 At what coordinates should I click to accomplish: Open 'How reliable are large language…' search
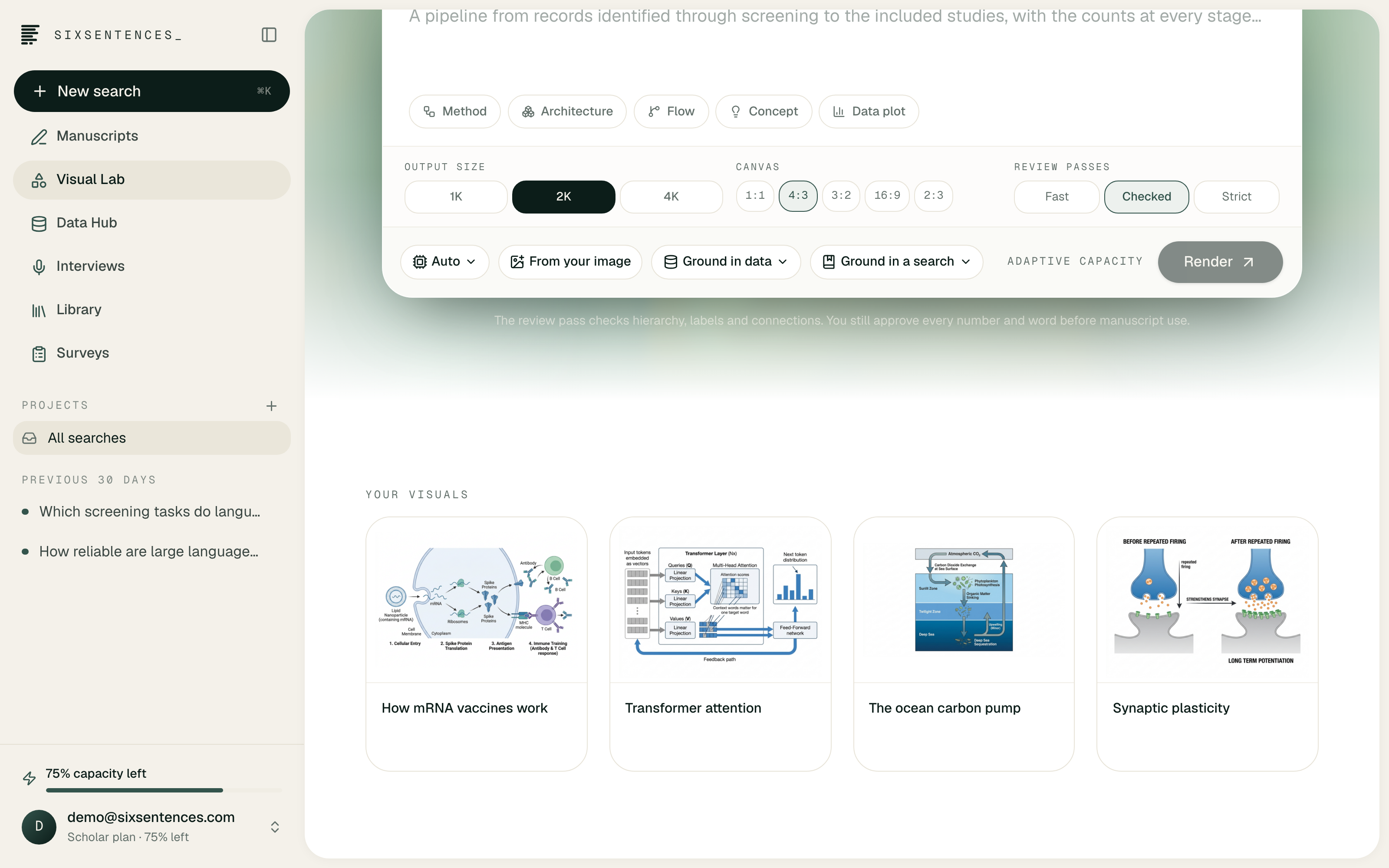151,552
